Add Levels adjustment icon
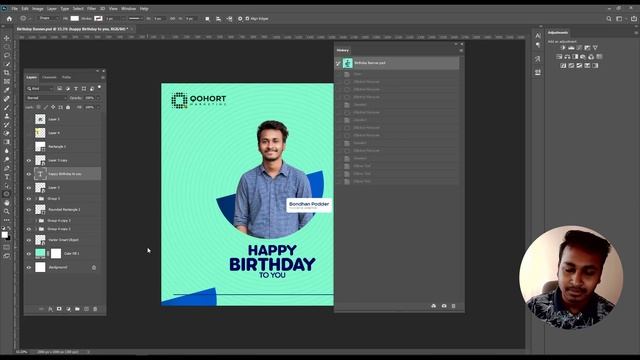This screenshot has height=360, width=640. [x=571, y=48]
